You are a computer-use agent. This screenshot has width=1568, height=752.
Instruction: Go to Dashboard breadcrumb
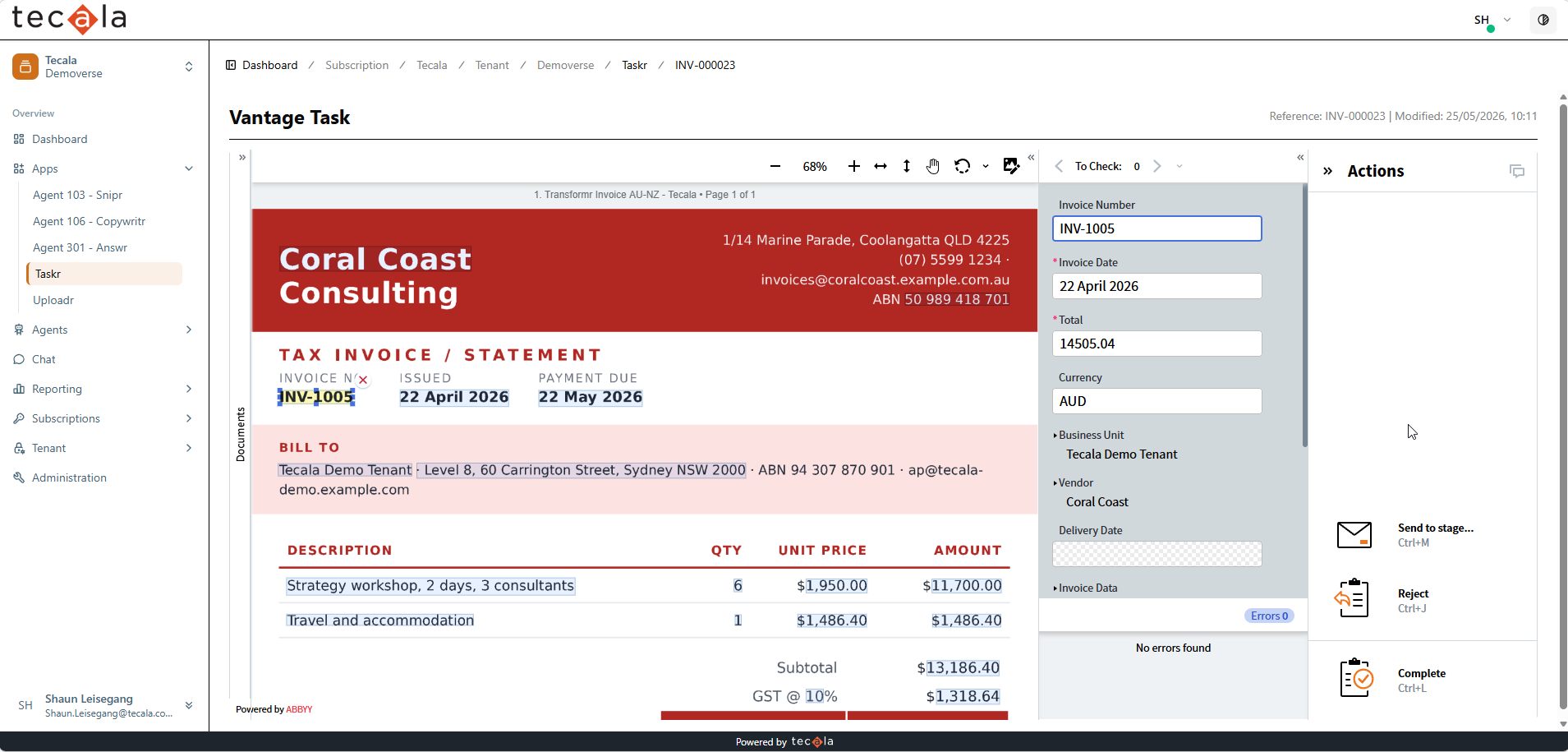[x=269, y=65]
